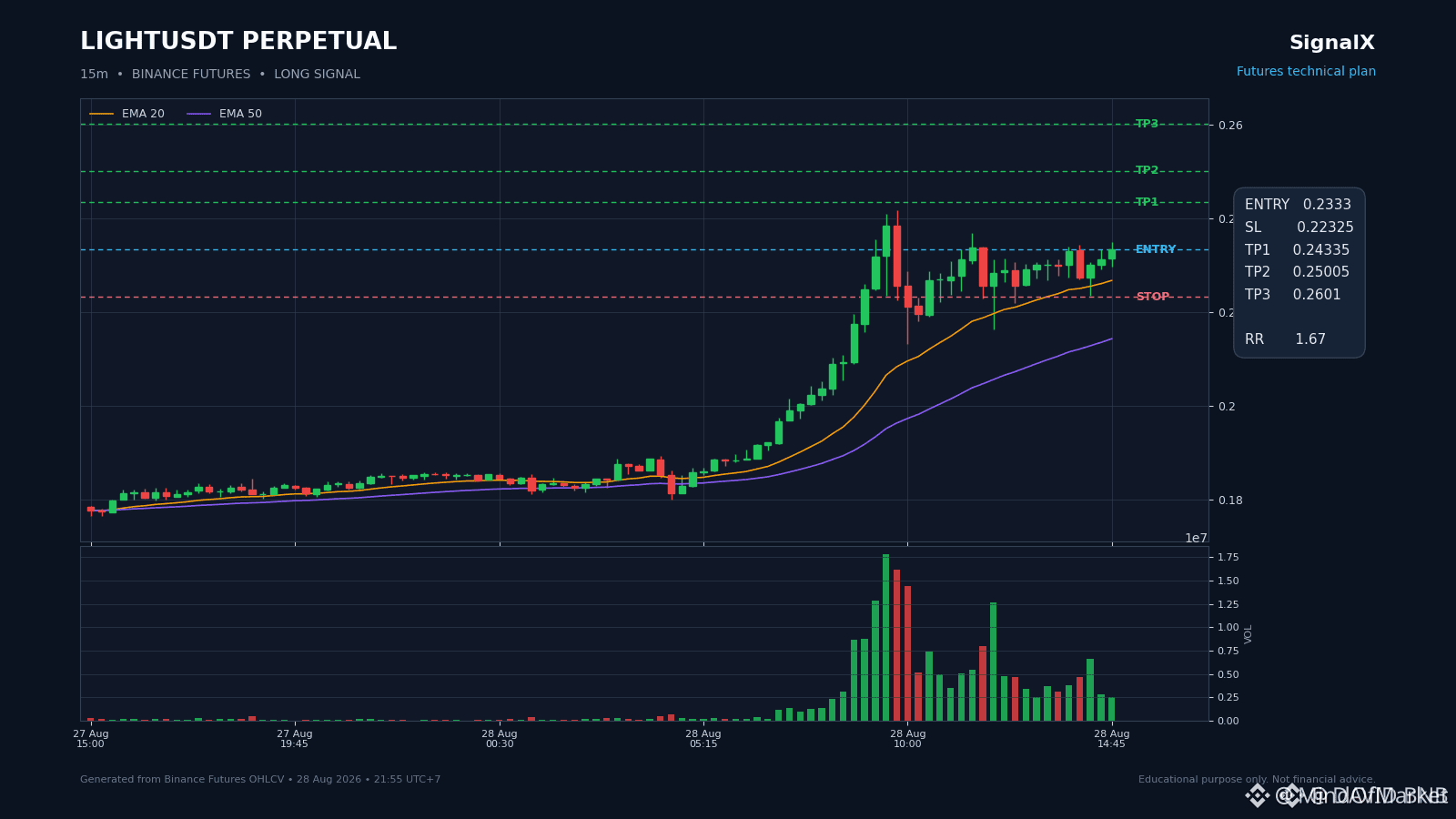
Task: Click the 0.00 volume axis label
Action: click(x=1228, y=722)
